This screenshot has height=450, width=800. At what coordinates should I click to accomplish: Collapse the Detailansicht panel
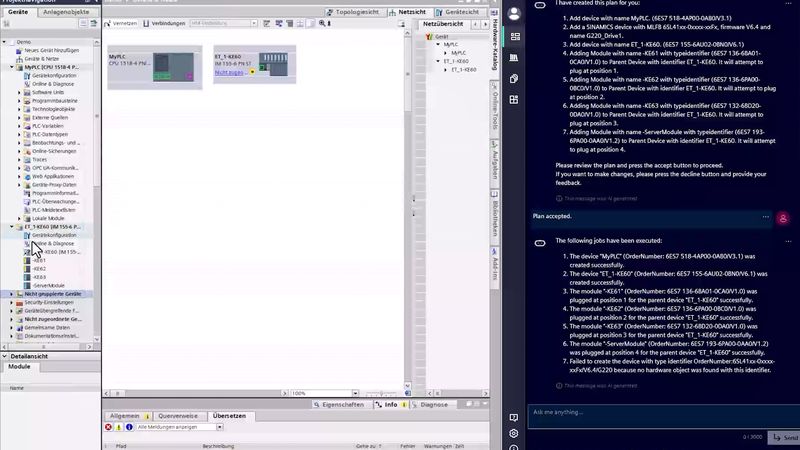5,356
